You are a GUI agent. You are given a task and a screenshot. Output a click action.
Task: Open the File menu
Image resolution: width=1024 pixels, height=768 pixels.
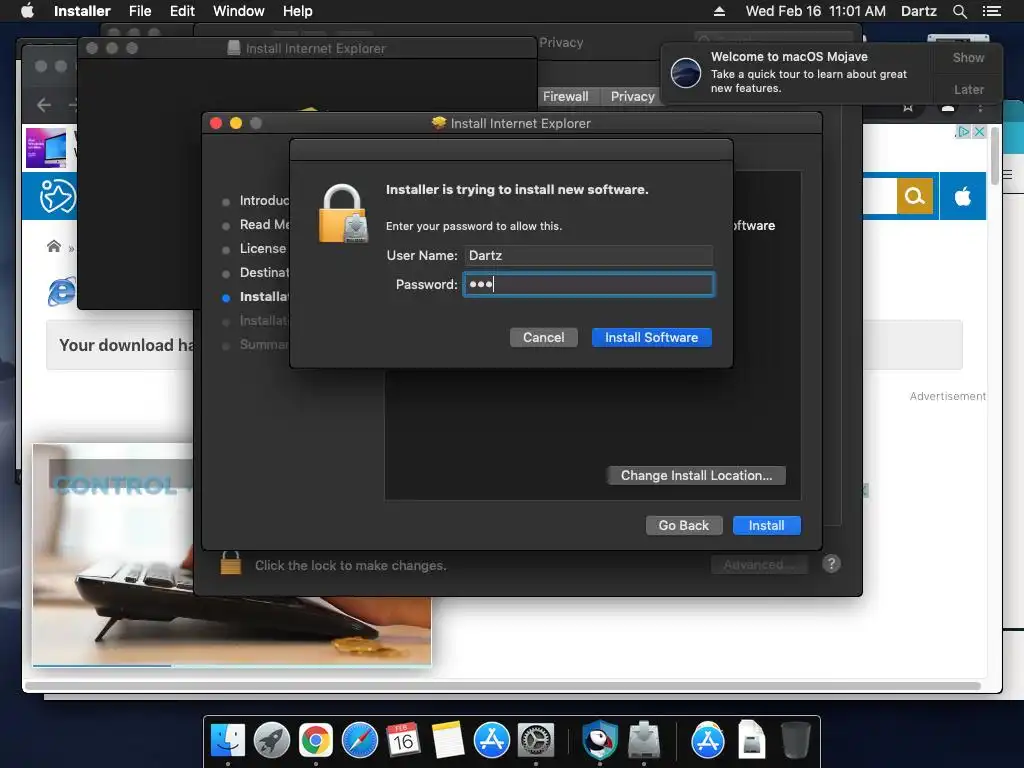coord(140,11)
